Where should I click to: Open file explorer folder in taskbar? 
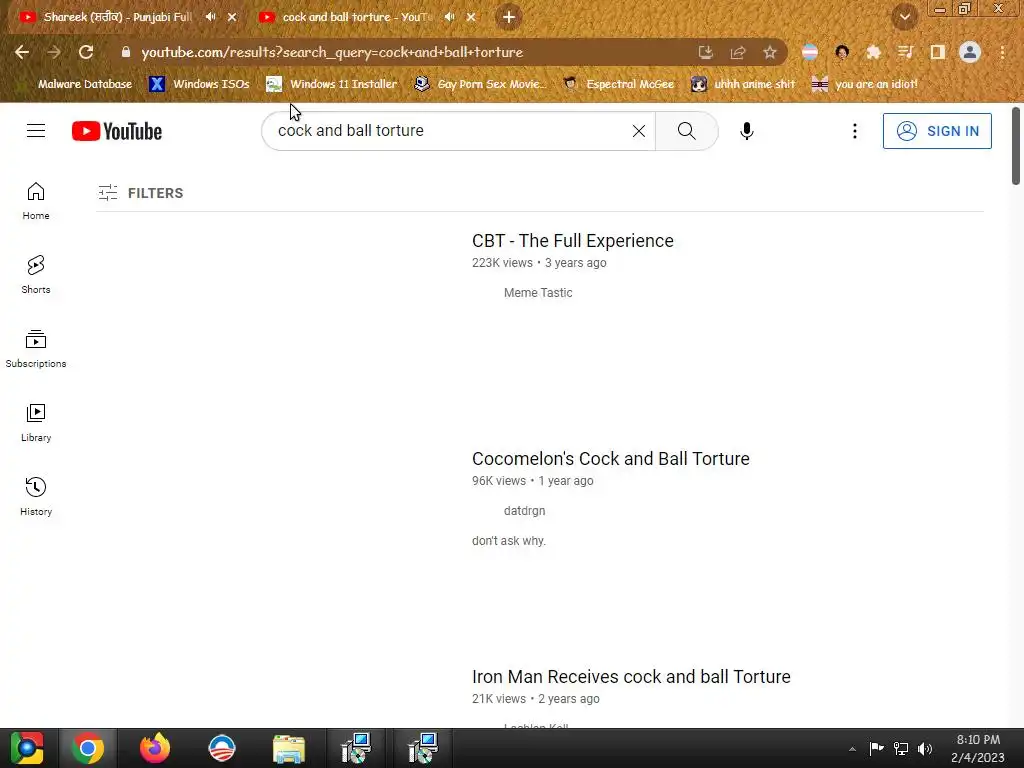[289, 748]
